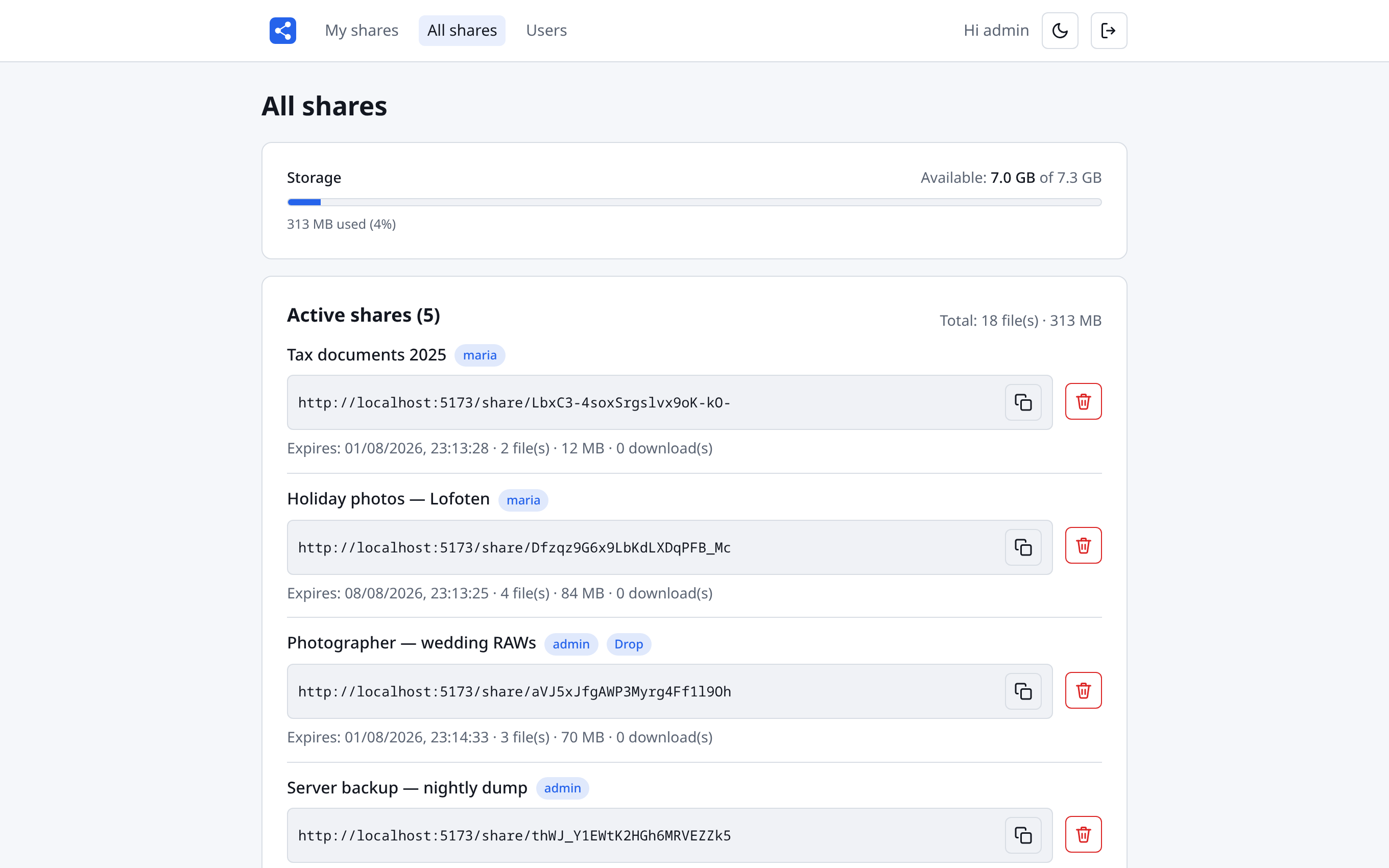1389x868 pixels.
Task: Click the blue share logo icon
Action: point(282,31)
